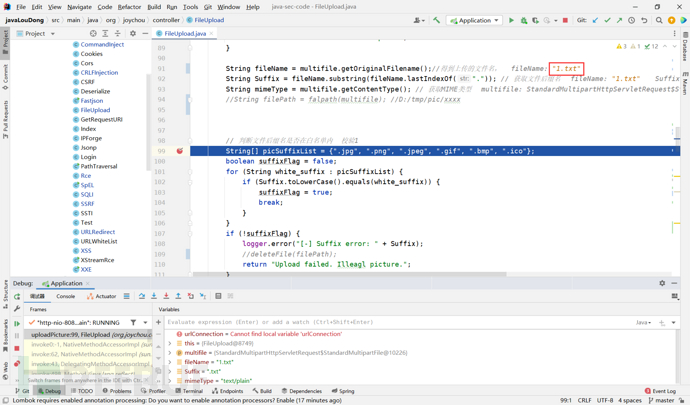Expand the multifile variable node
Screen dimensions: 690x405
[x=170, y=353]
